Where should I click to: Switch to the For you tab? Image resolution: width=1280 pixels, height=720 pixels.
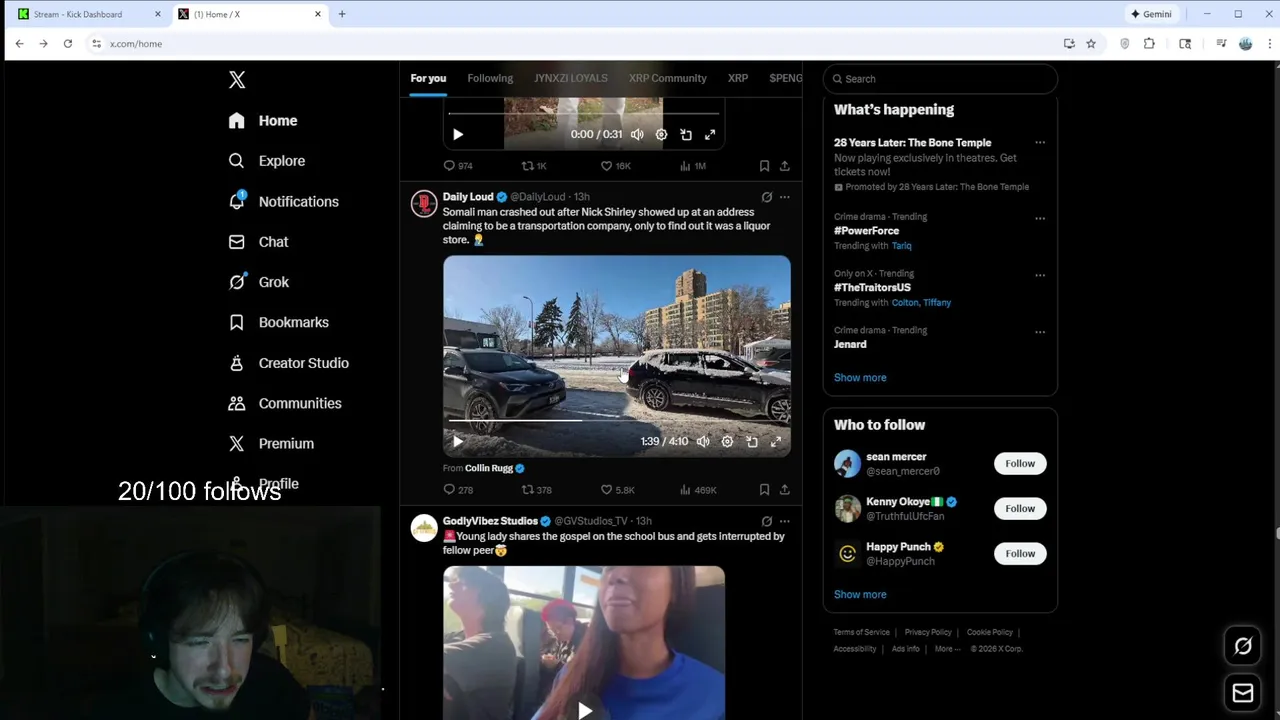coord(428,78)
